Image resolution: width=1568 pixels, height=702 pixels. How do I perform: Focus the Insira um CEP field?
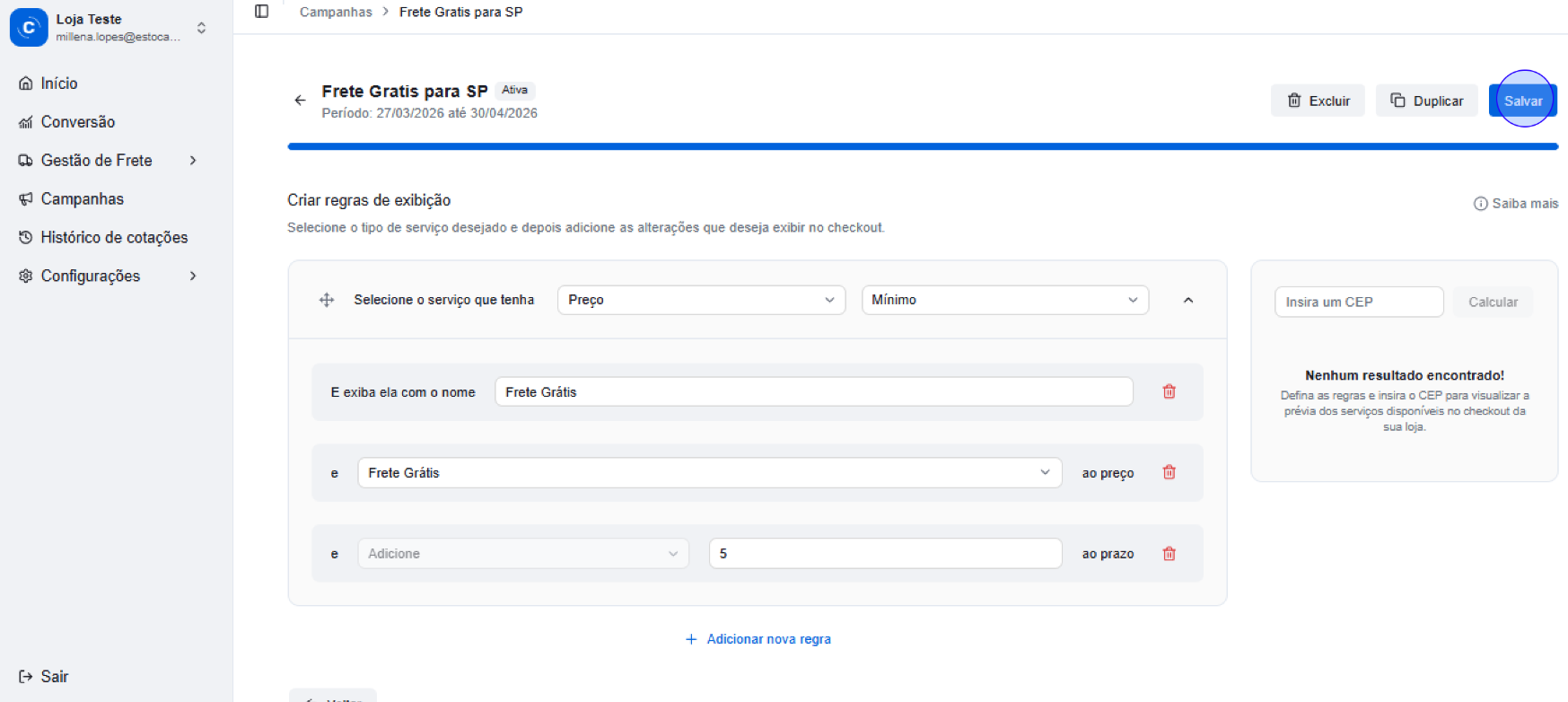[x=1358, y=303]
